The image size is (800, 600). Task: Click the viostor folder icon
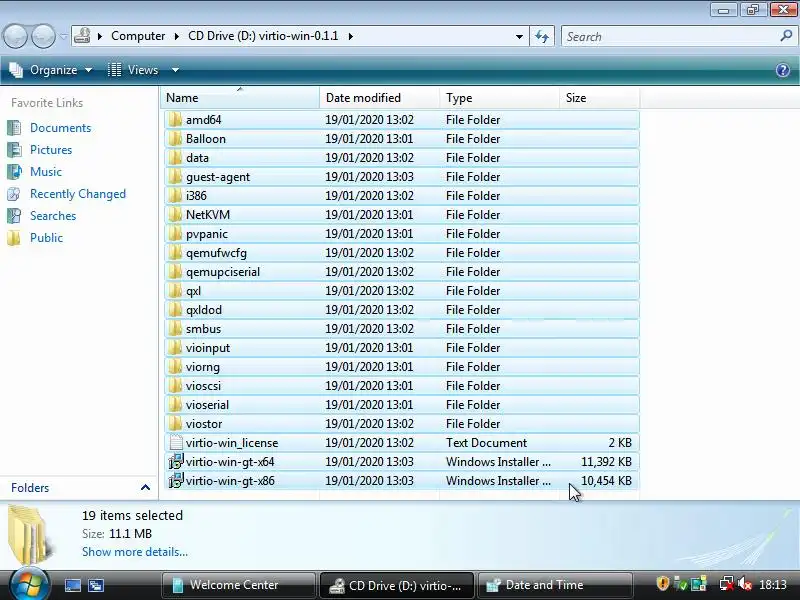[x=175, y=424]
